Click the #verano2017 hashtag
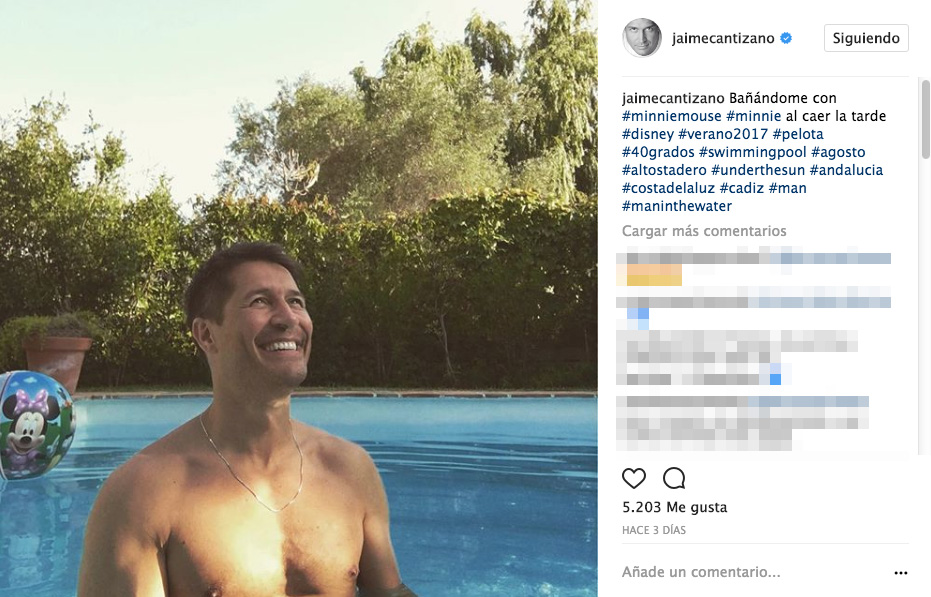The image size is (931, 597). [723, 134]
